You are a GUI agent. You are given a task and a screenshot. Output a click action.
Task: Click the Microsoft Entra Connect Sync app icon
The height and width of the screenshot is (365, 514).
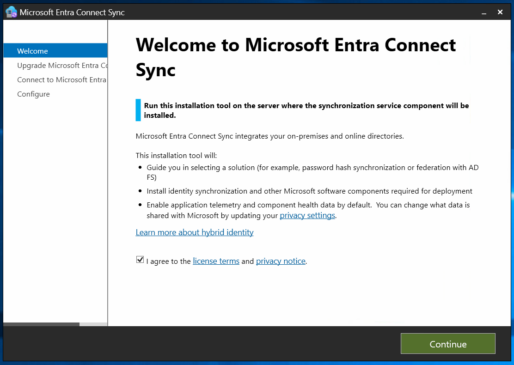click(x=11, y=12)
